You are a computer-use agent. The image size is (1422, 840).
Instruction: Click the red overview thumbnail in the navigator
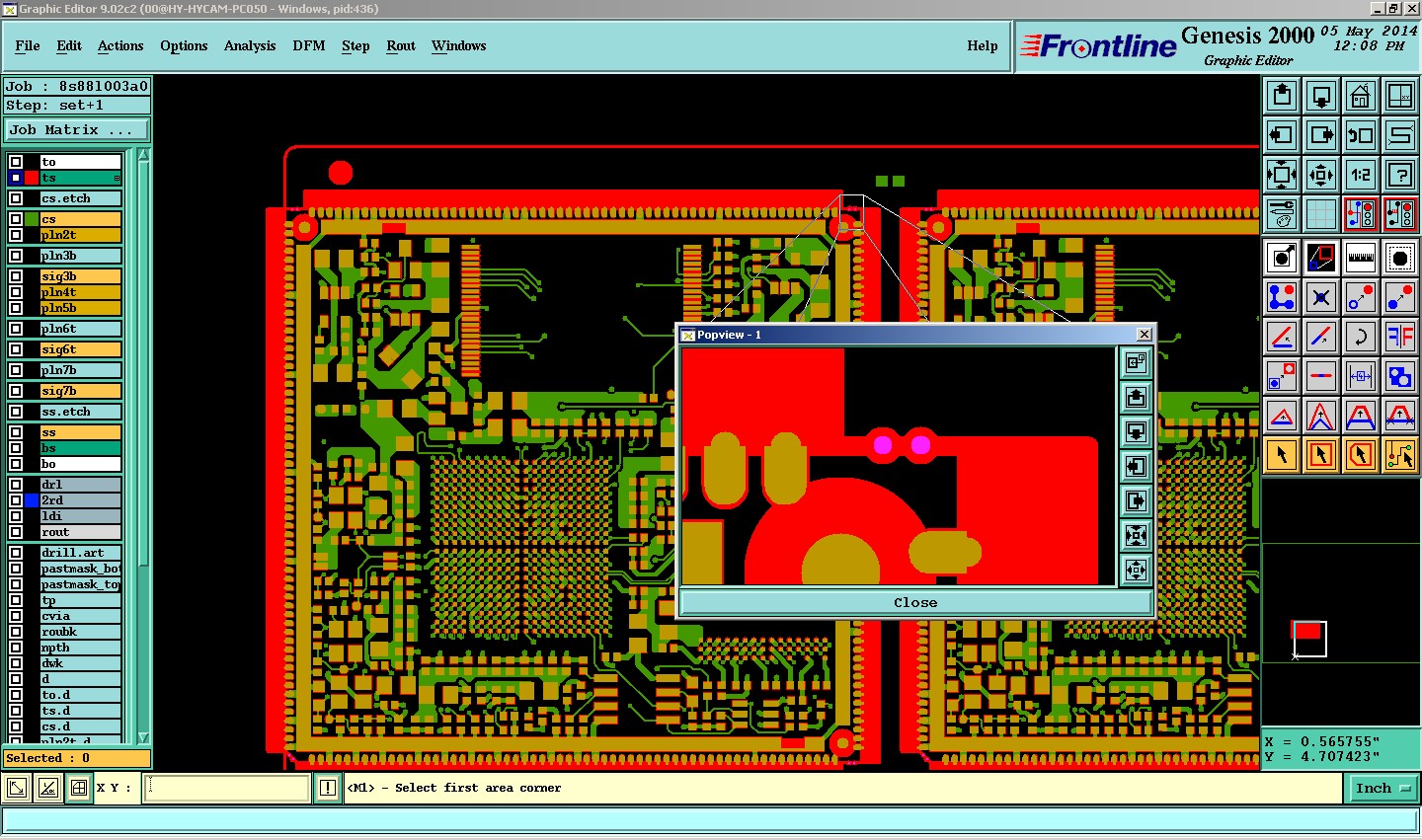coord(1308,632)
